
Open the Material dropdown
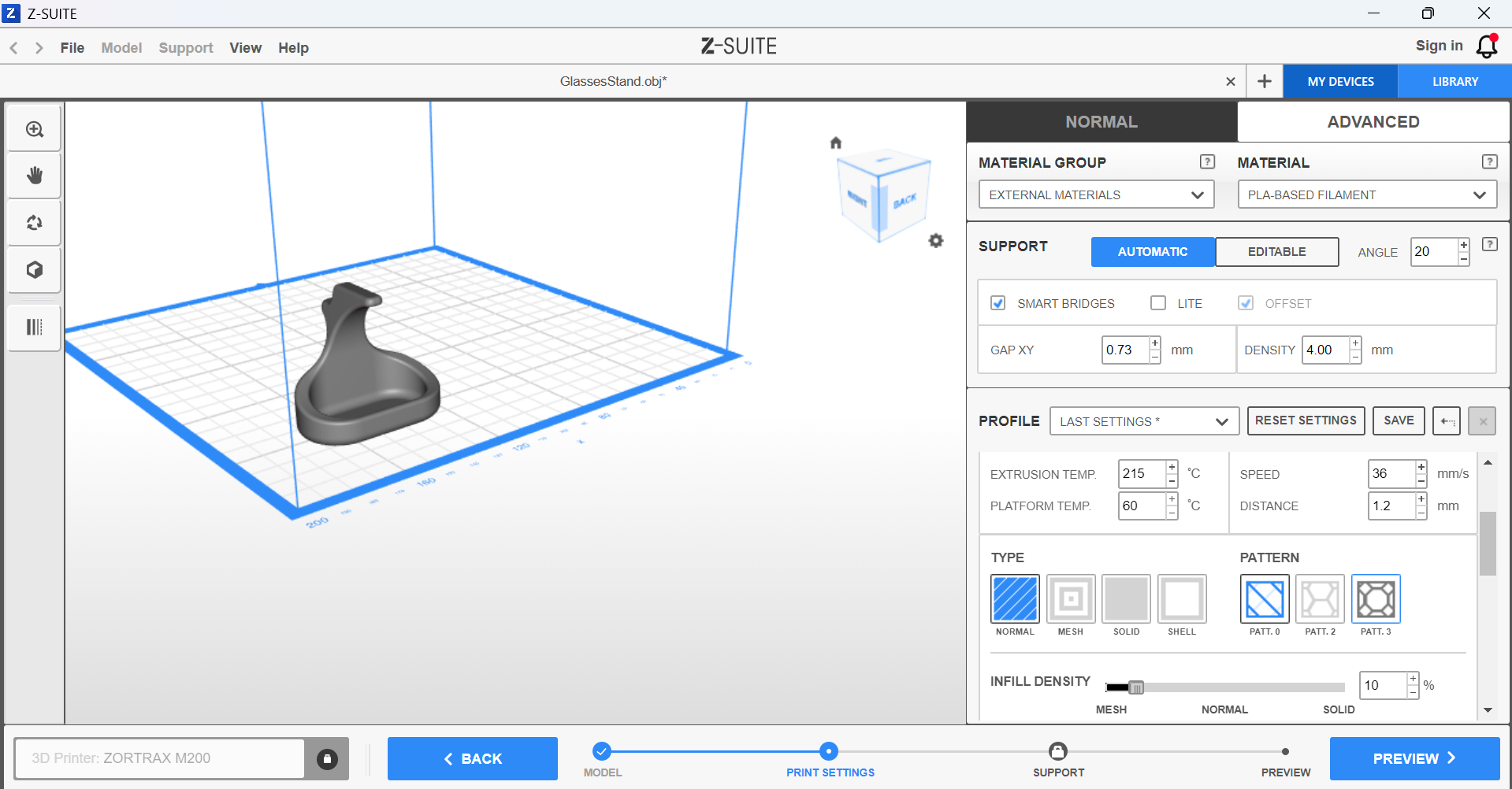[x=1367, y=194]
